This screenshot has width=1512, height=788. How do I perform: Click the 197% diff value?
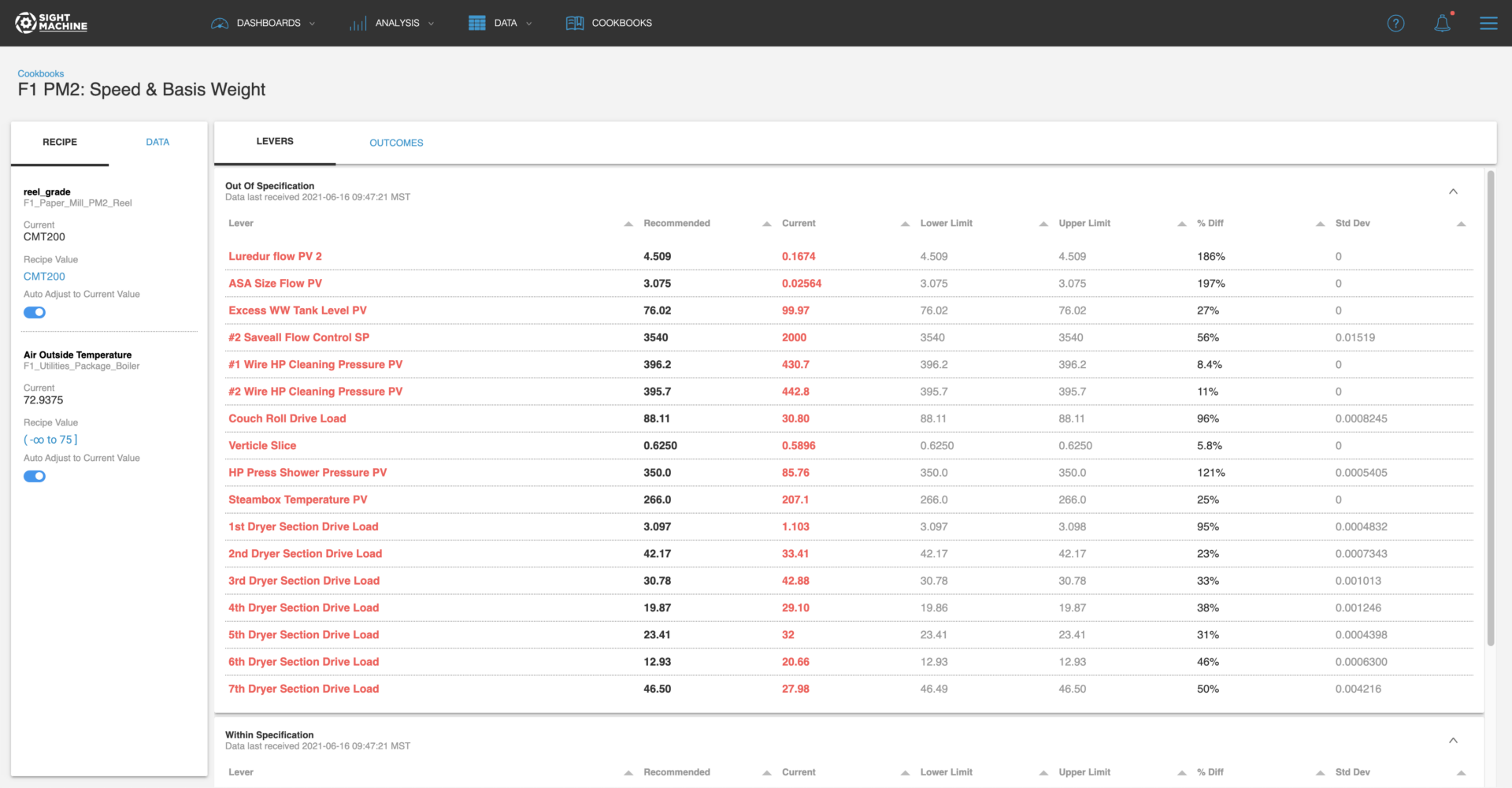(x=1211, y=283)
